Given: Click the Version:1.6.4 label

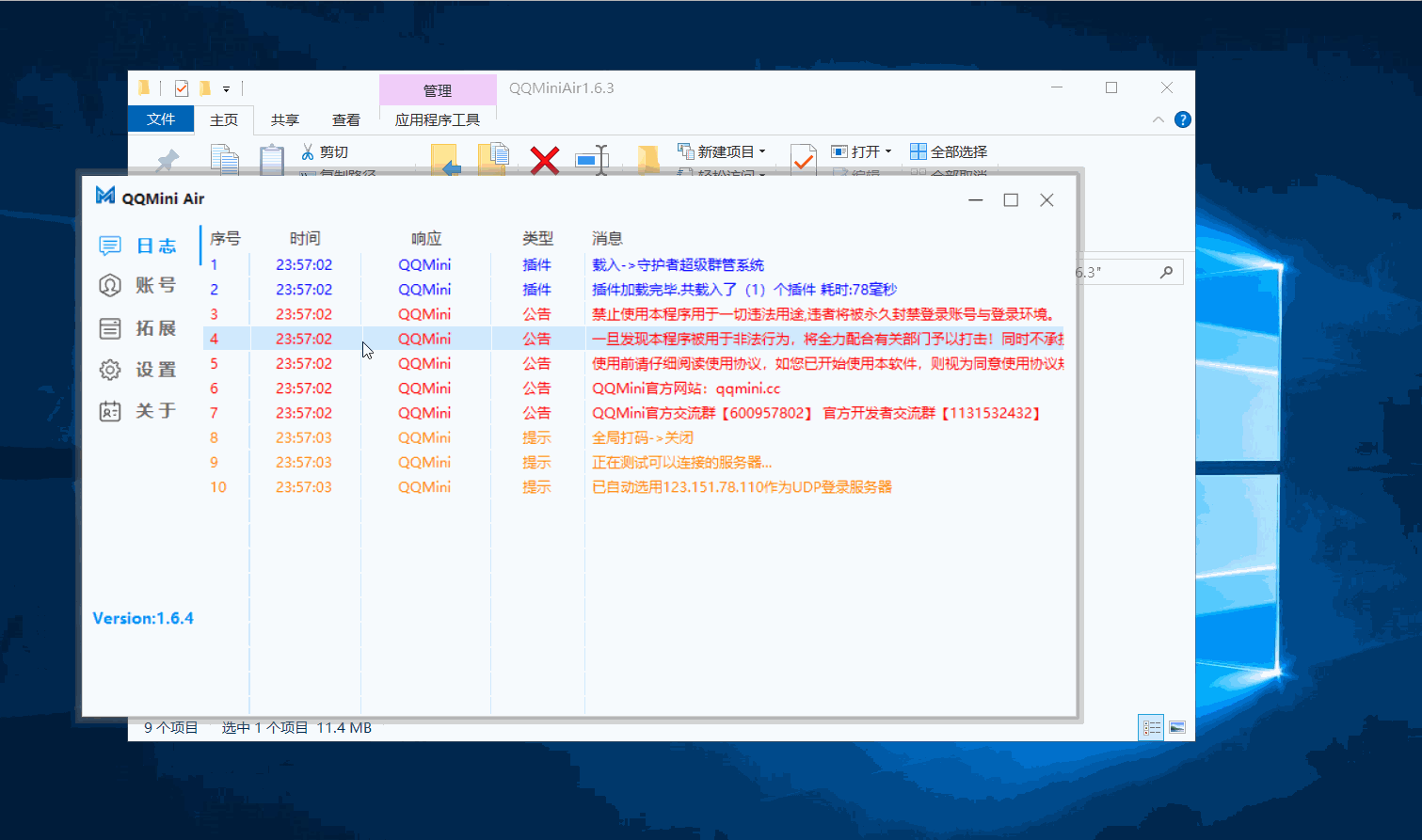Looking at the screenshot, I should pyautogui.click(x=143, y=618).
